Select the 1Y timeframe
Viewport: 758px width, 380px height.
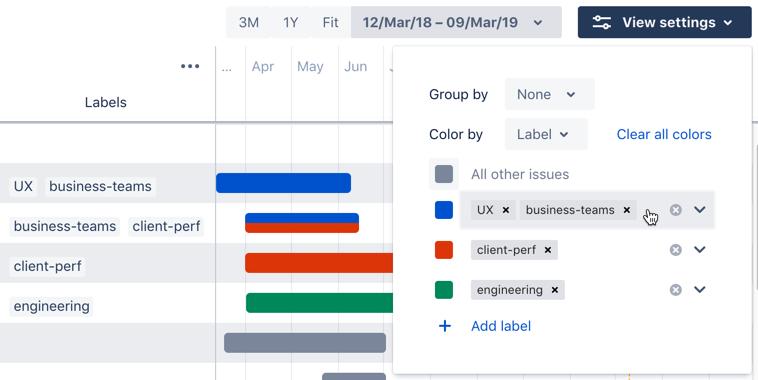[291, 22]
